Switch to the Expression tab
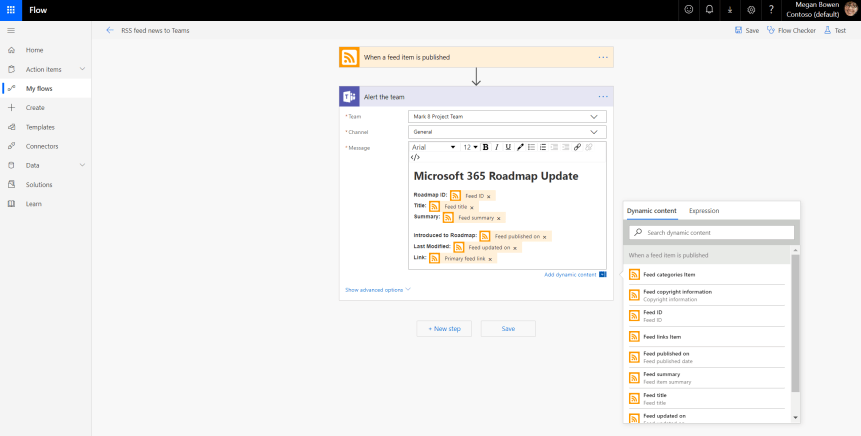Image resolution: width=861 pixels, height=436 pixels. point(703,211)
